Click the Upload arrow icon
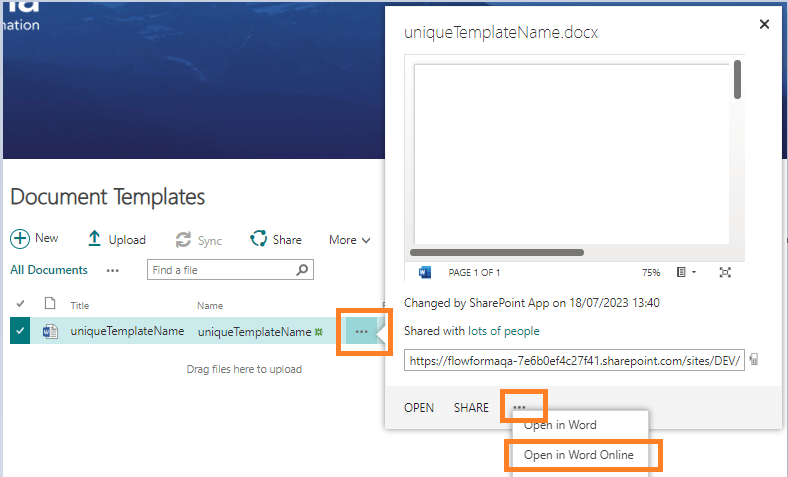788x477 pixels. pyautogui.click(x=94, y=239)
